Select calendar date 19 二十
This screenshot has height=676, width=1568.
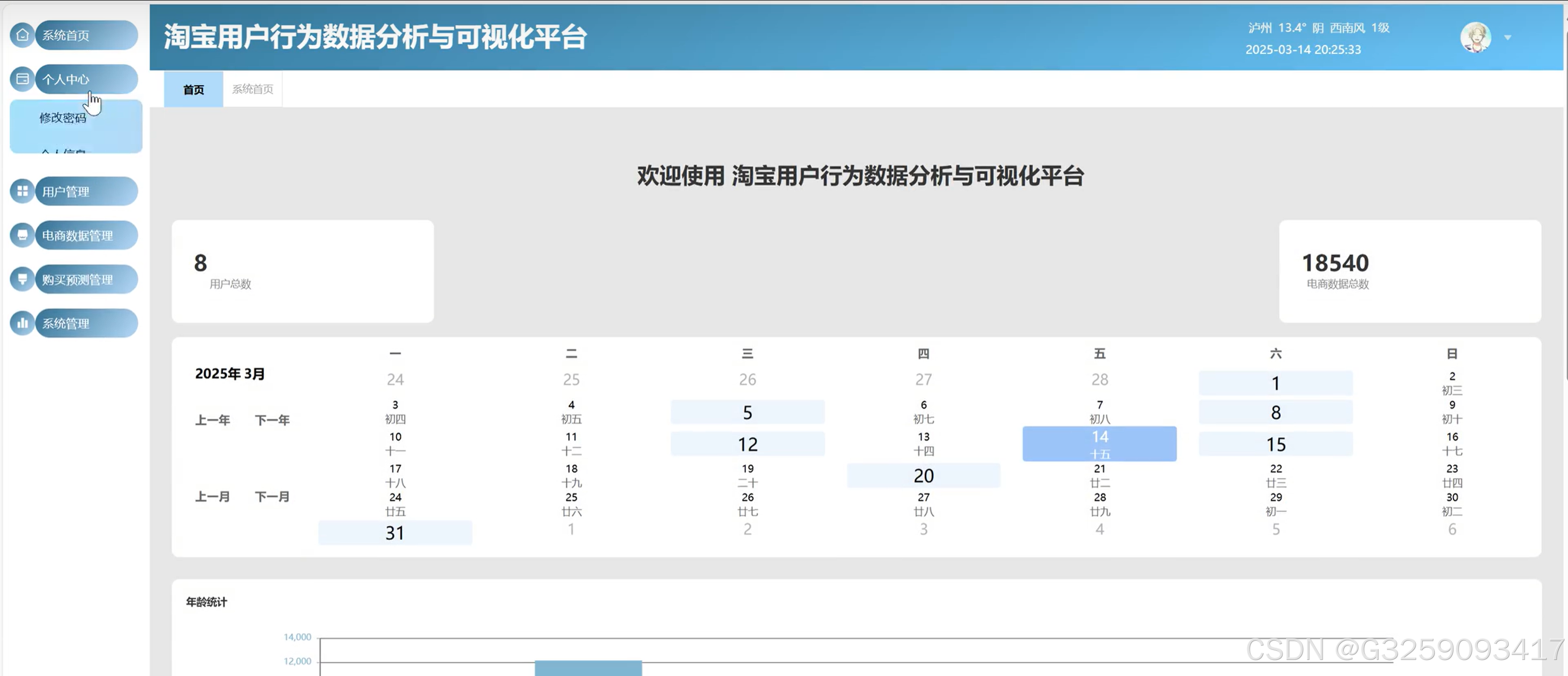[748, 476]
